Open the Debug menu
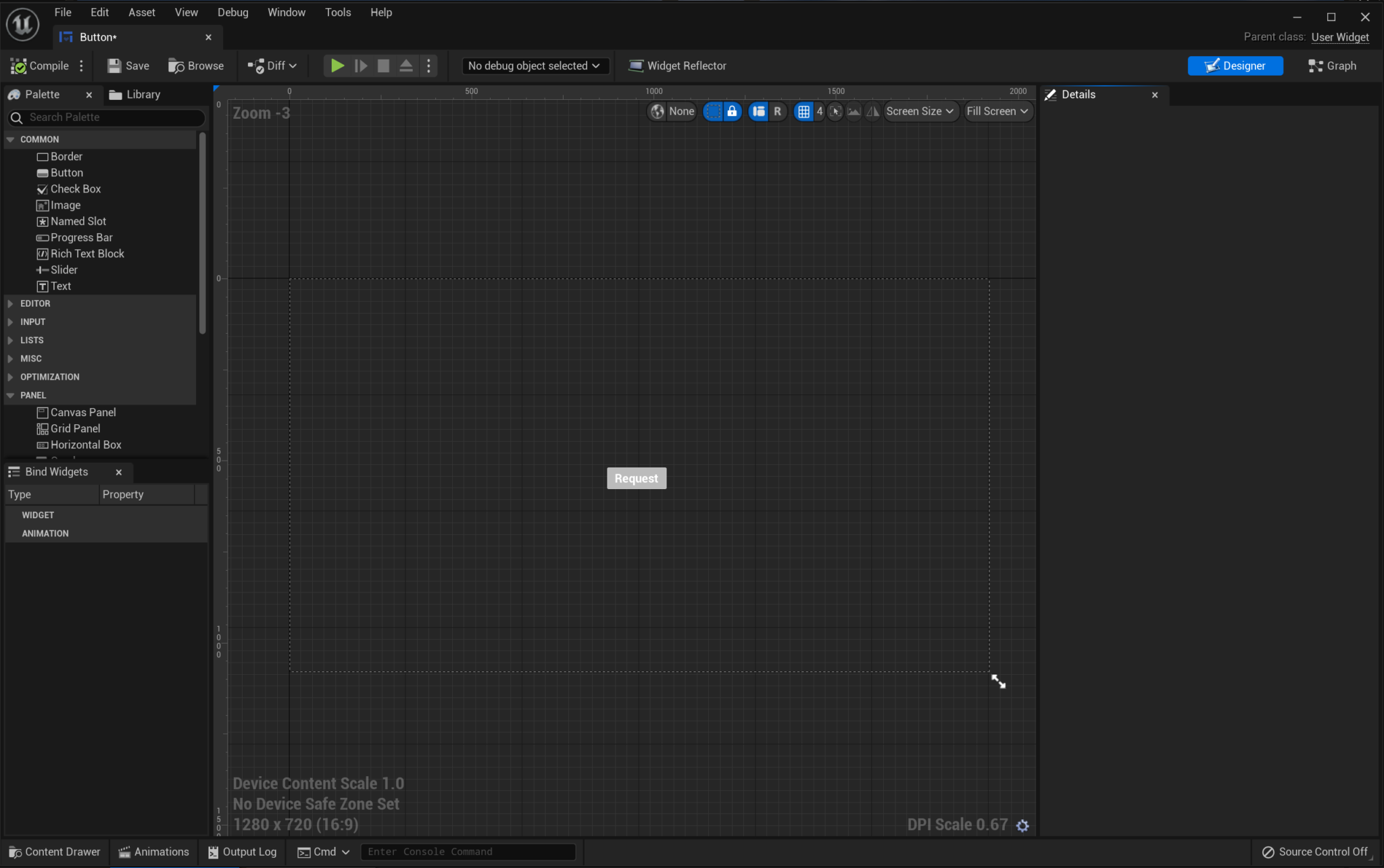Image resolution: width=1384 pixels, height=868 pixels. click(x=232, y=11)
